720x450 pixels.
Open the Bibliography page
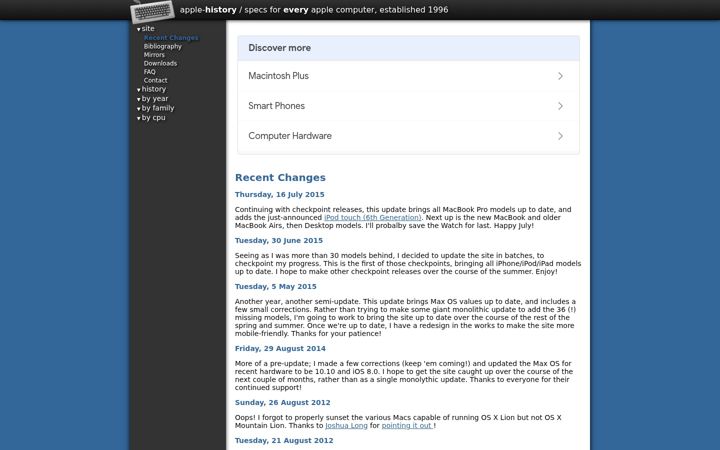163,46
